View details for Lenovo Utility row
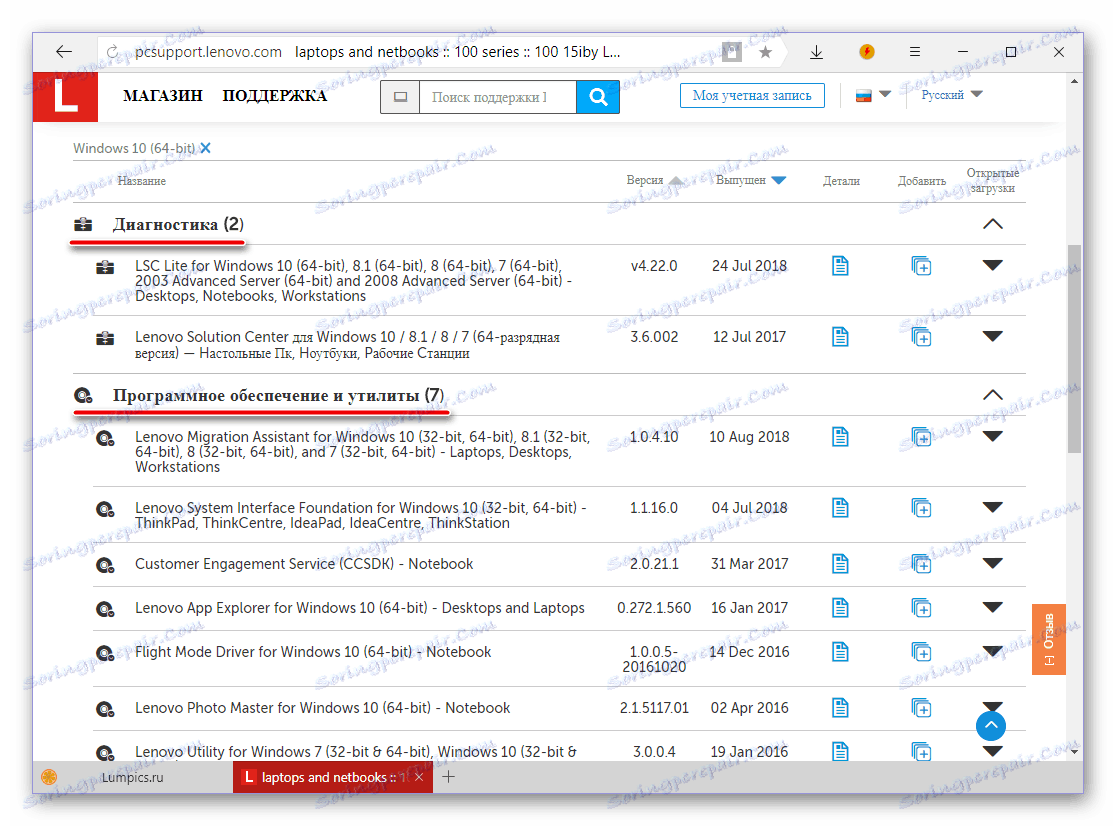 (x=841, y=751)
